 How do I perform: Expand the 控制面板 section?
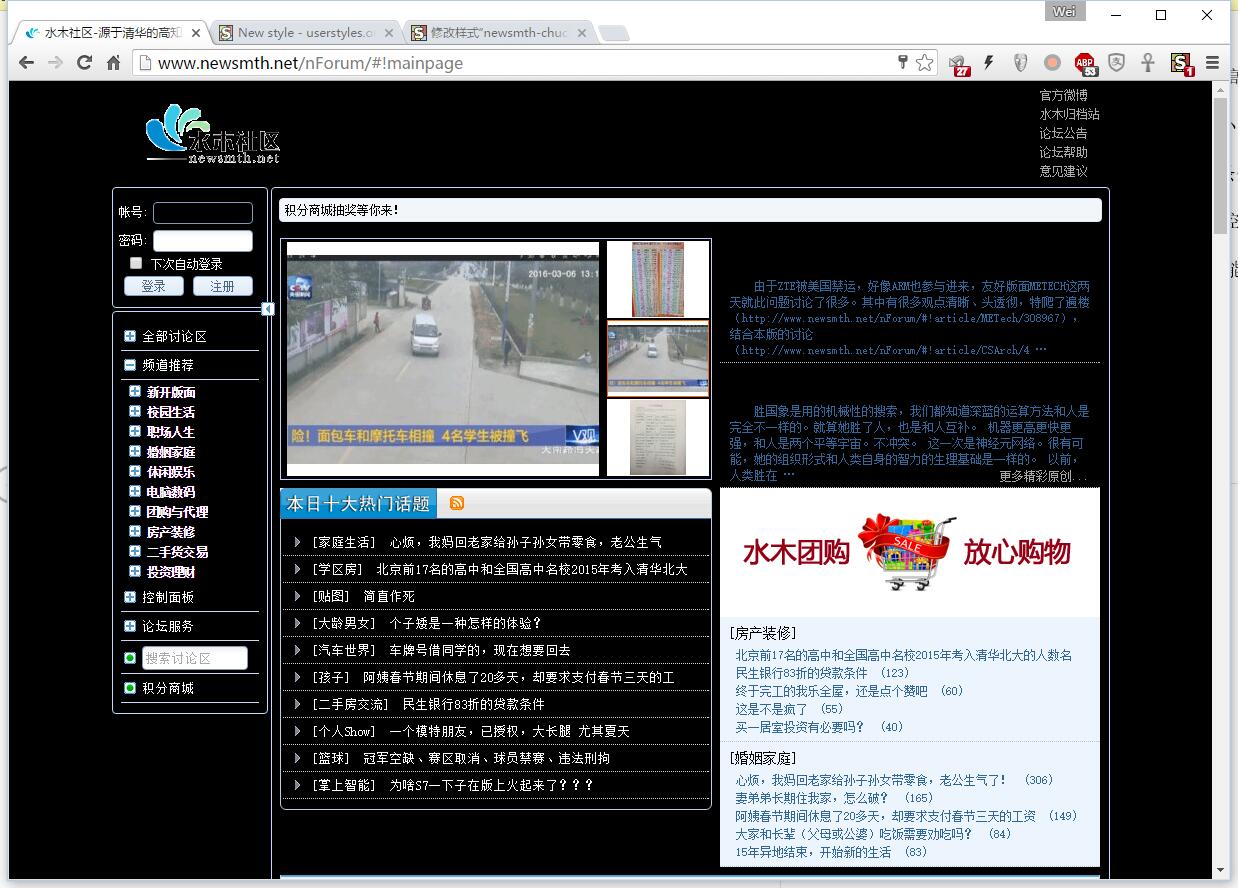tap(130, 597)
